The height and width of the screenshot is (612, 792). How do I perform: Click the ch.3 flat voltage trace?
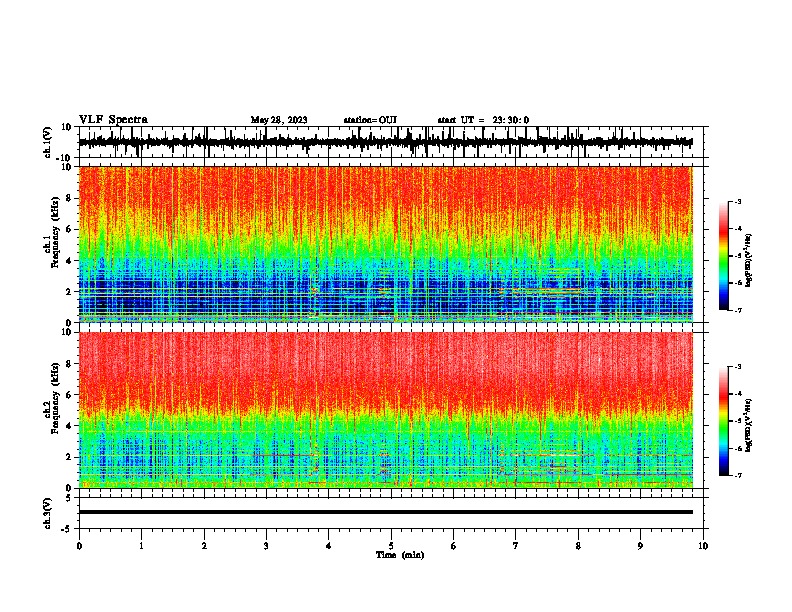[385, 512]
